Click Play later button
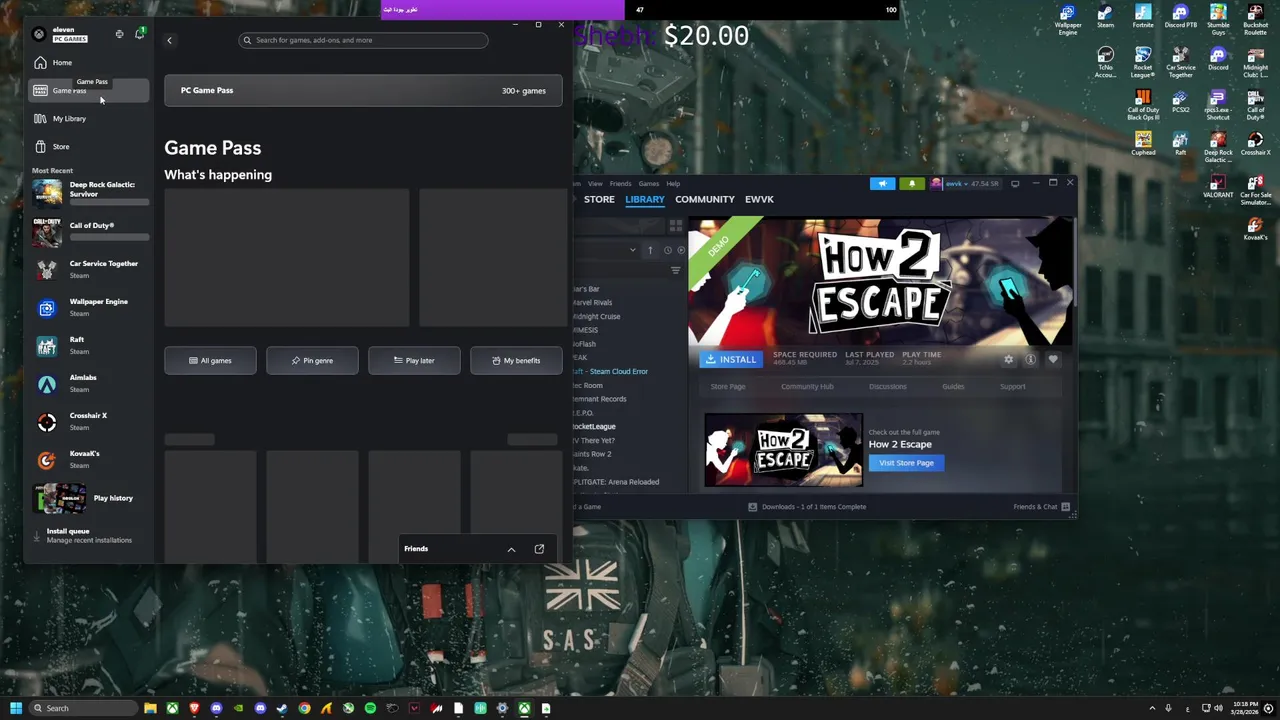The image size is (1280, 720). point(414,361)
